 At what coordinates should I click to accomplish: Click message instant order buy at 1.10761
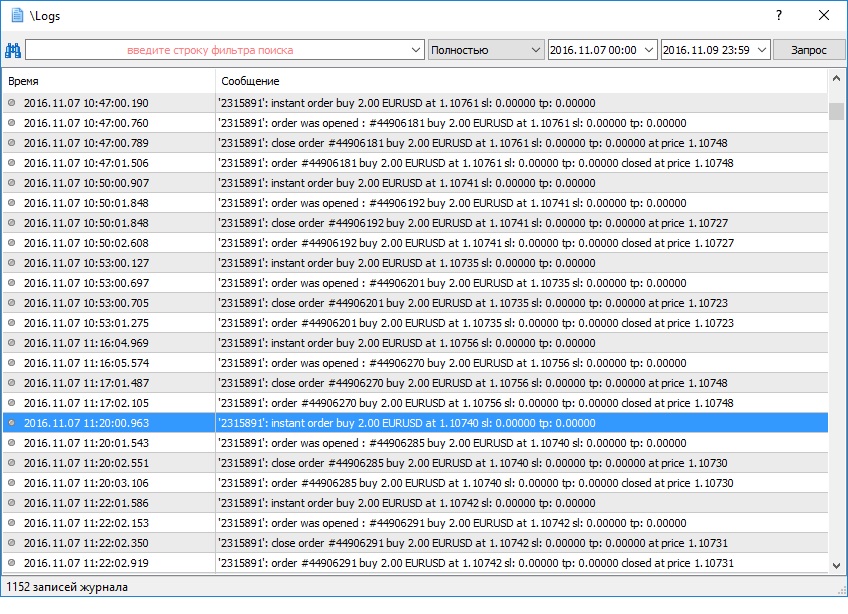coord(407,103)
